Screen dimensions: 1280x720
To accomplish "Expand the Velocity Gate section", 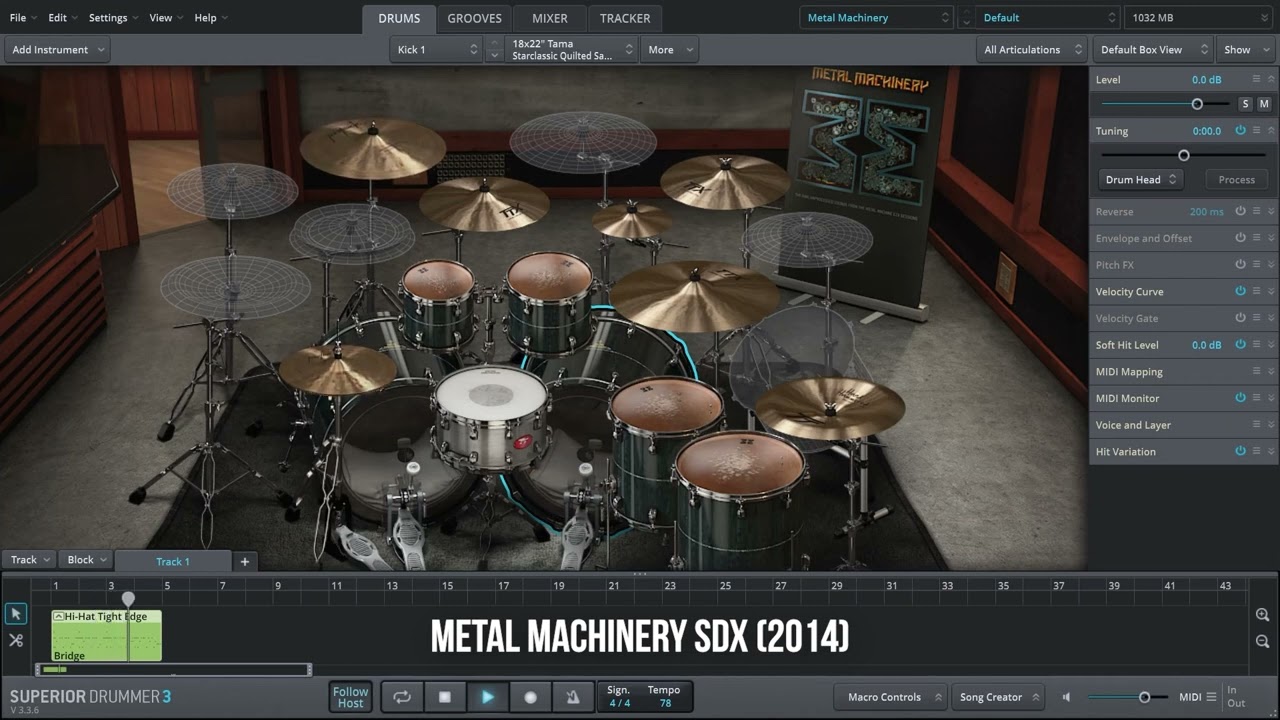I will click(1272, 318).
